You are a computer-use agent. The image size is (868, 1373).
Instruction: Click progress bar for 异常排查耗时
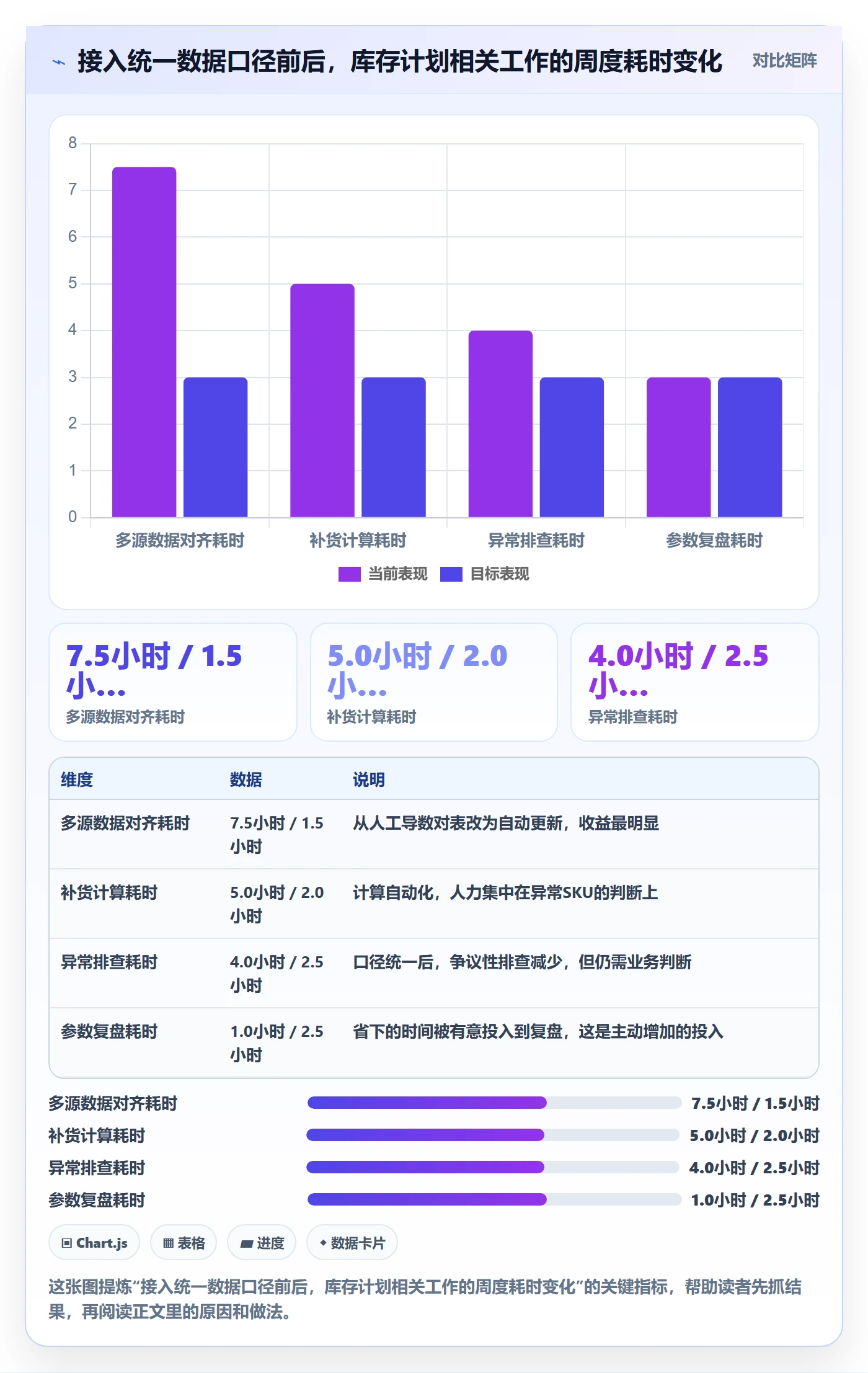coord(493,1167)
